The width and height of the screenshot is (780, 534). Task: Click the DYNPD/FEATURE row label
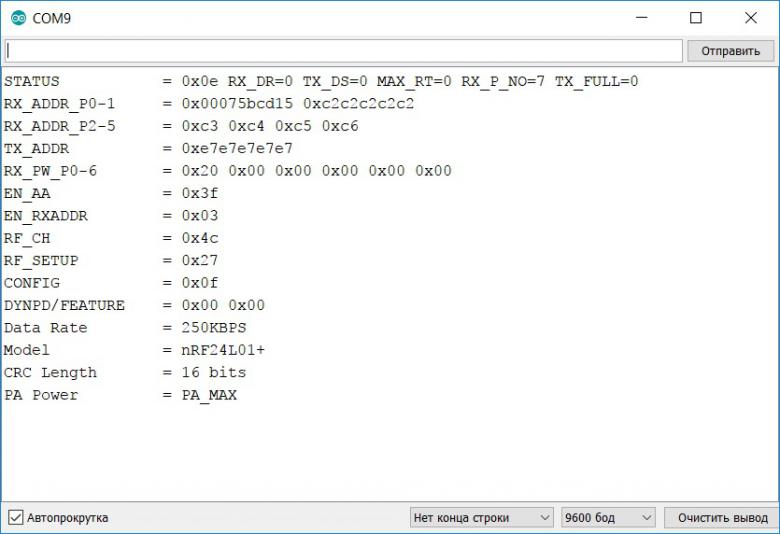pos(64,305)
